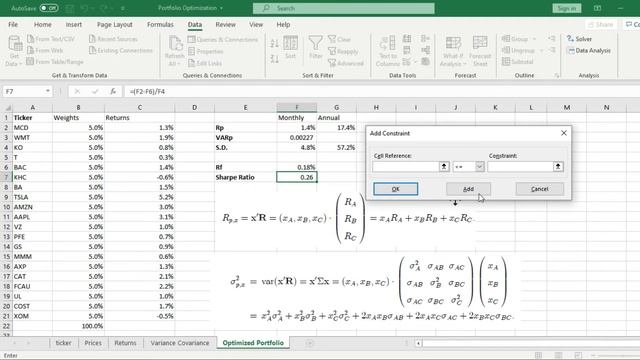Open the File menu
The width and height of the screenshot is (640, 360).
[x=13, y=24]
